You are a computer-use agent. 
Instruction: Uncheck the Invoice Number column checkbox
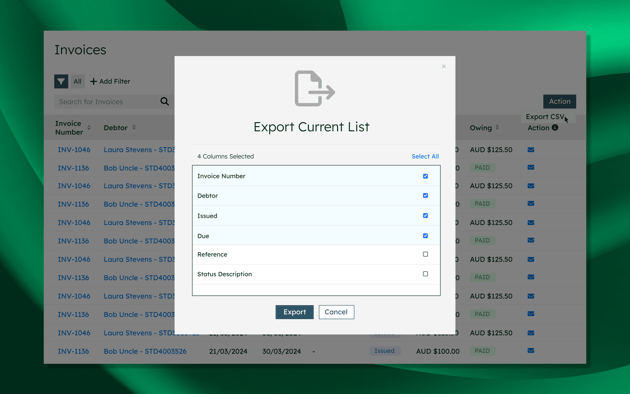coord(425,176)
